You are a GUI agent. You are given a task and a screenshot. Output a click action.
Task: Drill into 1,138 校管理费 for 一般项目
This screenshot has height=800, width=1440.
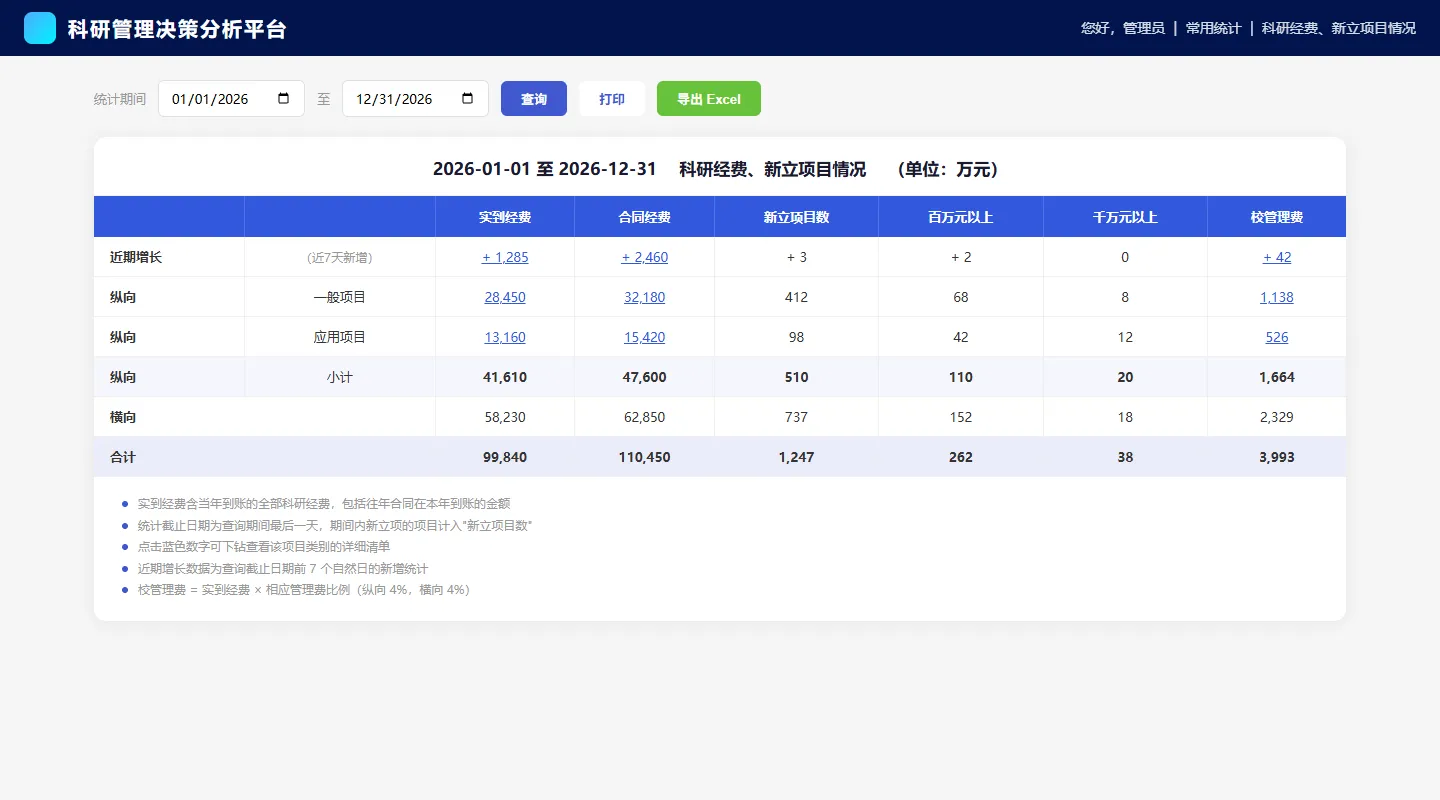coord(1277,297)
